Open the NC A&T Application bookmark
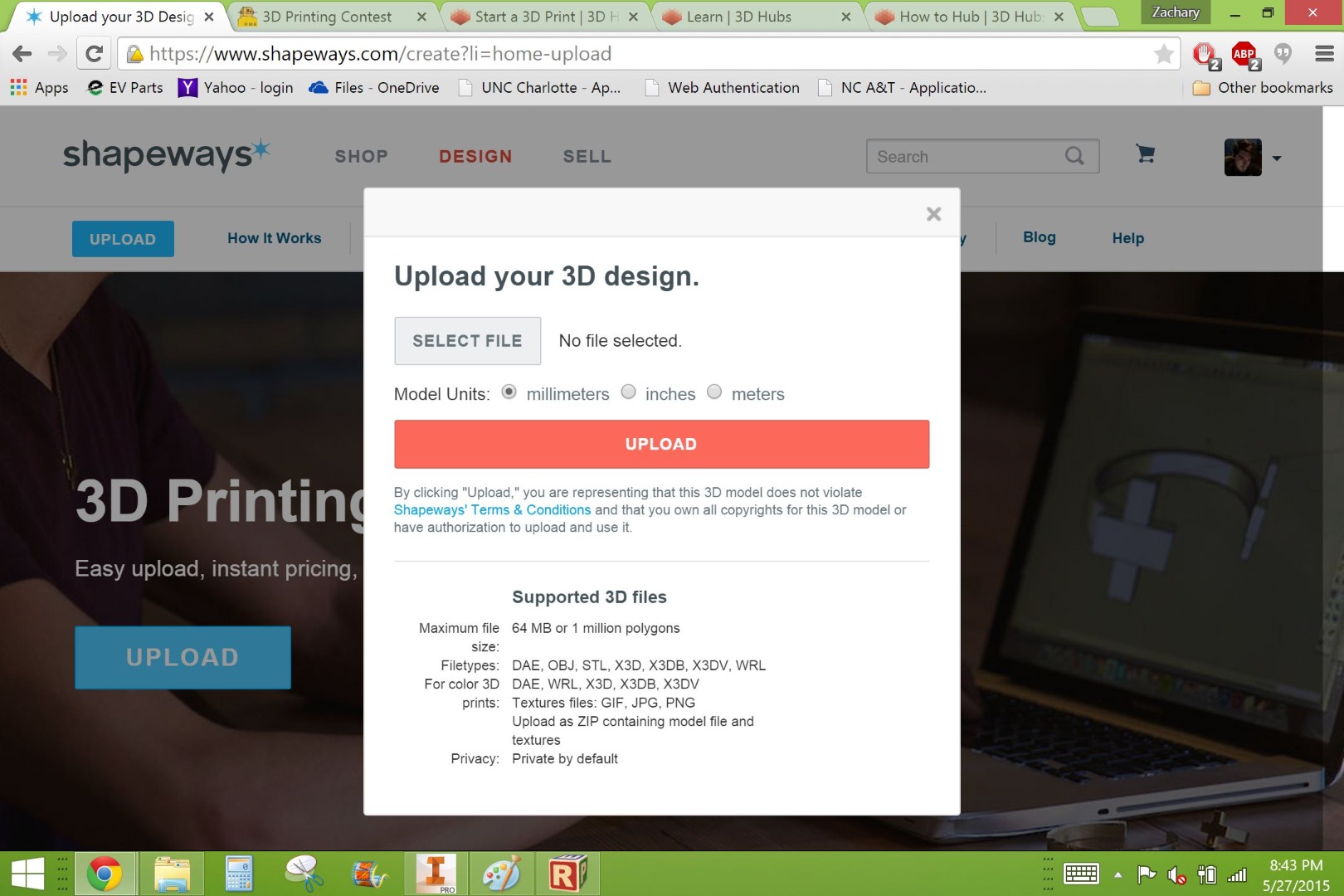Image resolution: width=1344 pixels, height=896 pixels. 903,88
